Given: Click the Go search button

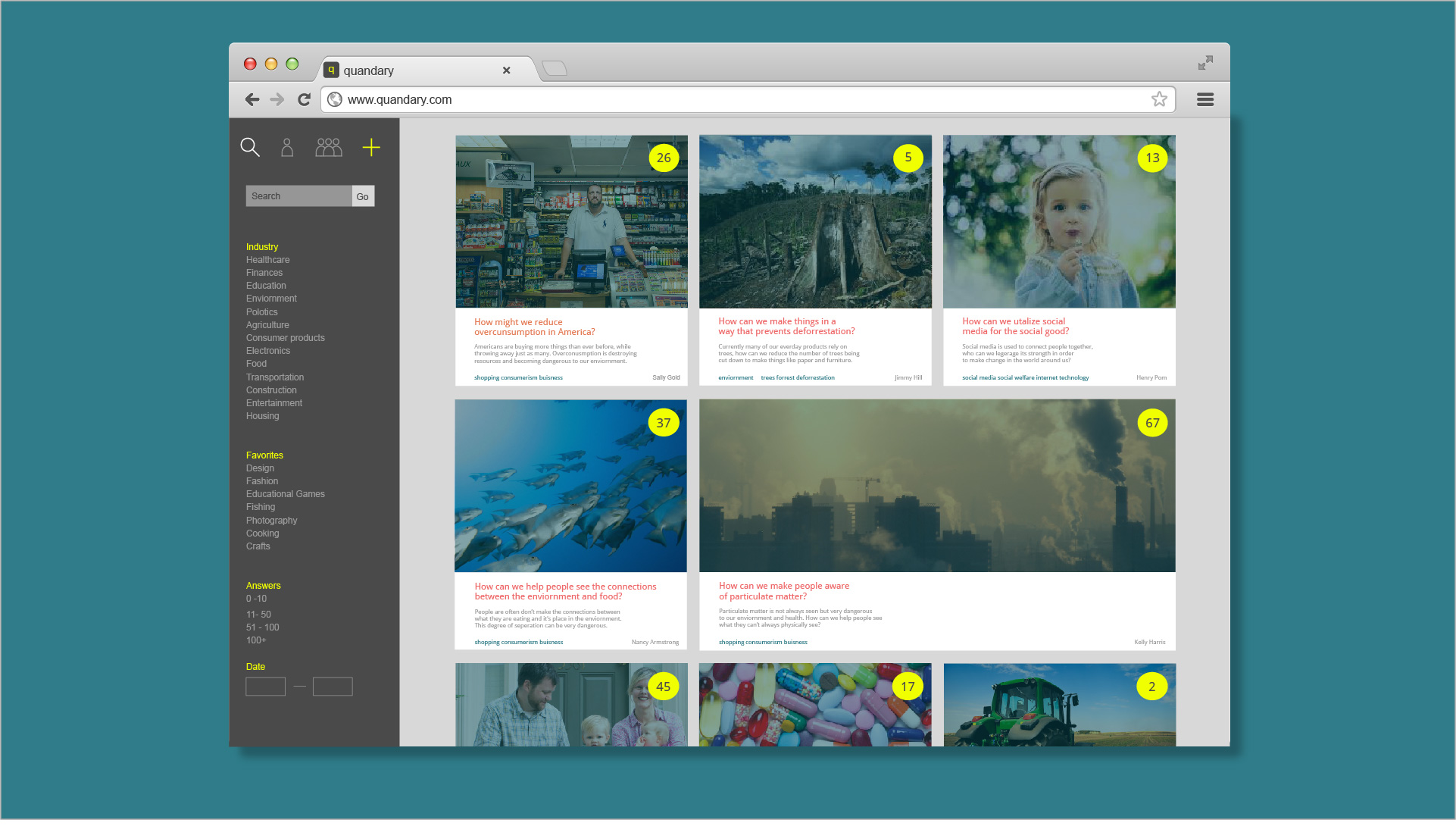Looking at the screenshot, I should pos(363,196).
